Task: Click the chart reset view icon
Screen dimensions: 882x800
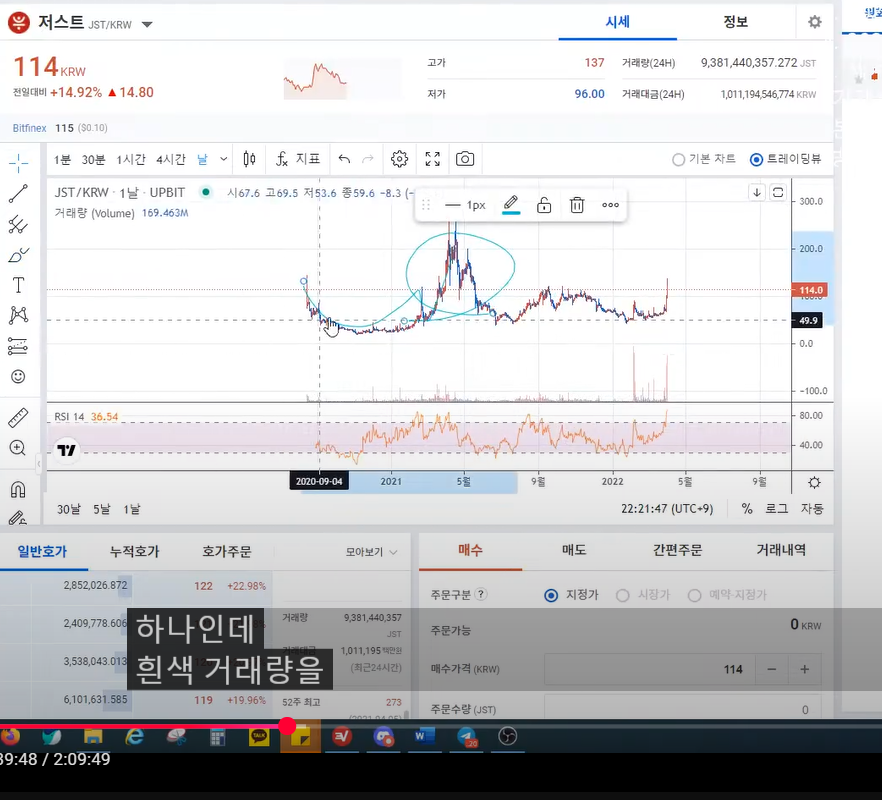Action: click(778, 192)
